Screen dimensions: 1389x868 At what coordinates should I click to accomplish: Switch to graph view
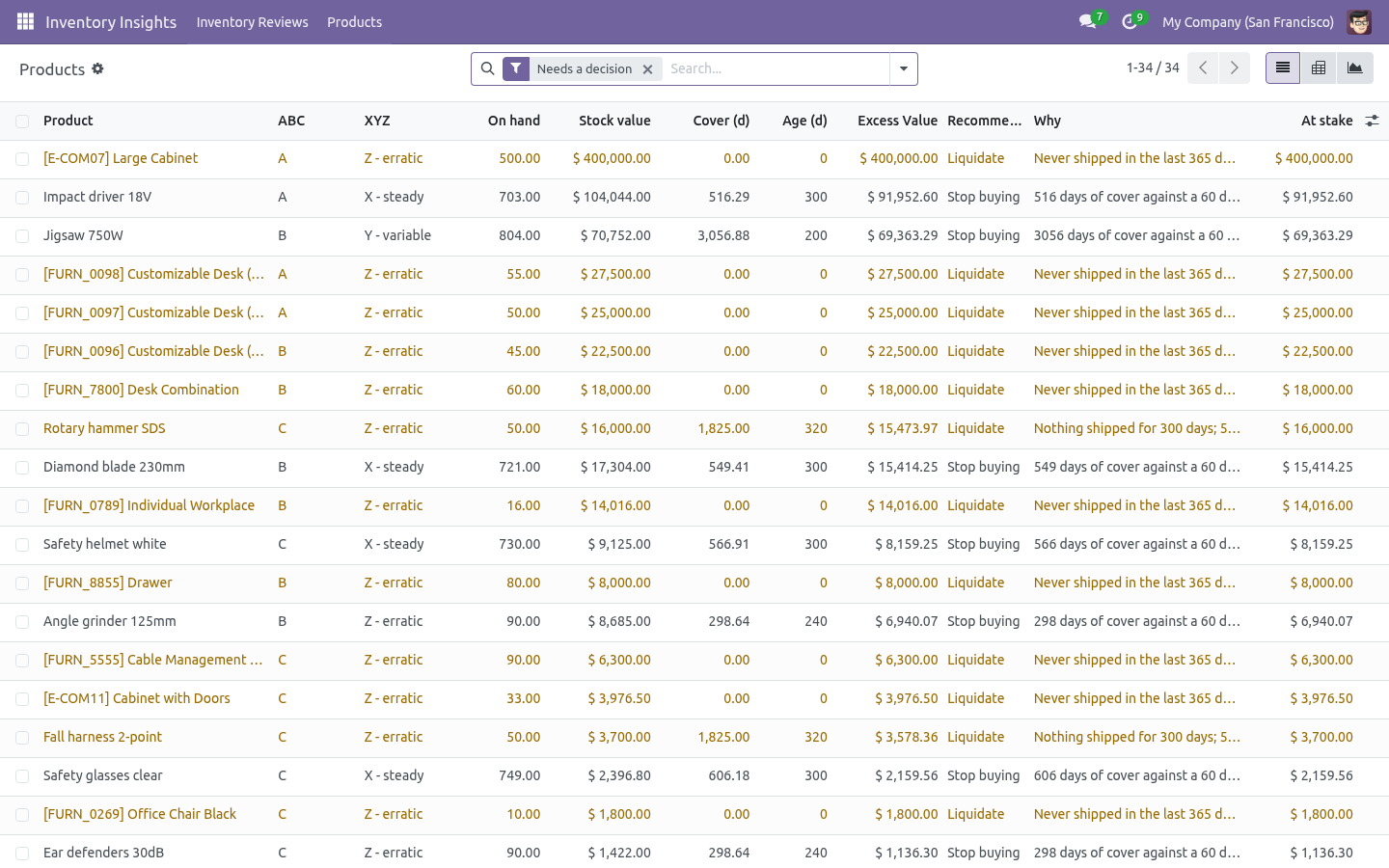pos(1355,68)
